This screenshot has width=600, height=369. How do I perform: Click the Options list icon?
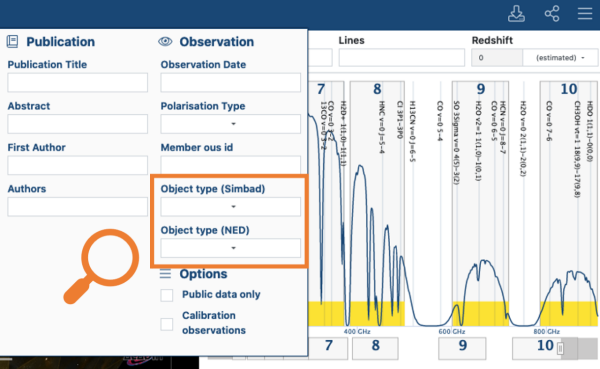[165, 274]
